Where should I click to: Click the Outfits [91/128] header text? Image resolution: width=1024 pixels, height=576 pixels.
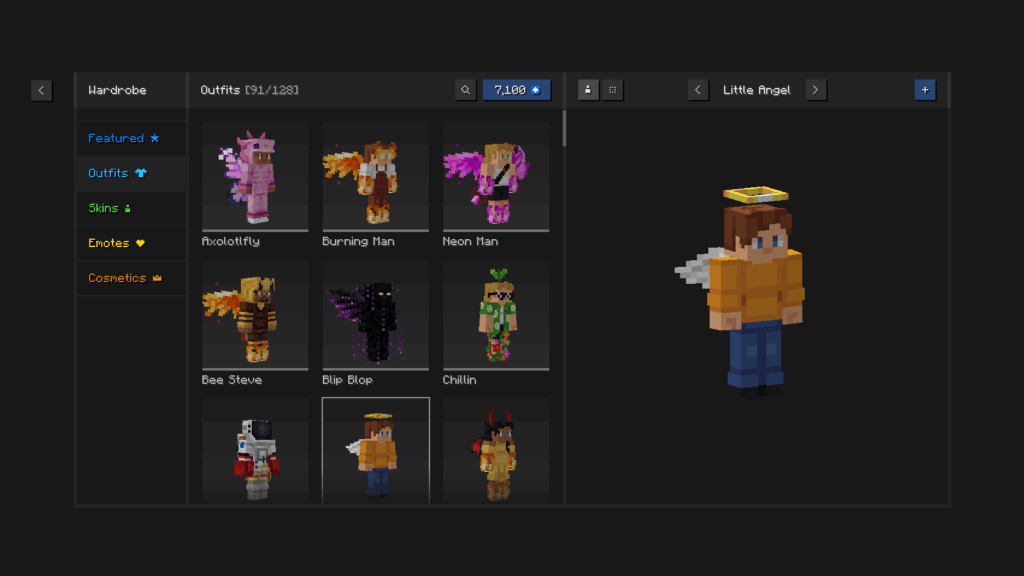(249, 90)
